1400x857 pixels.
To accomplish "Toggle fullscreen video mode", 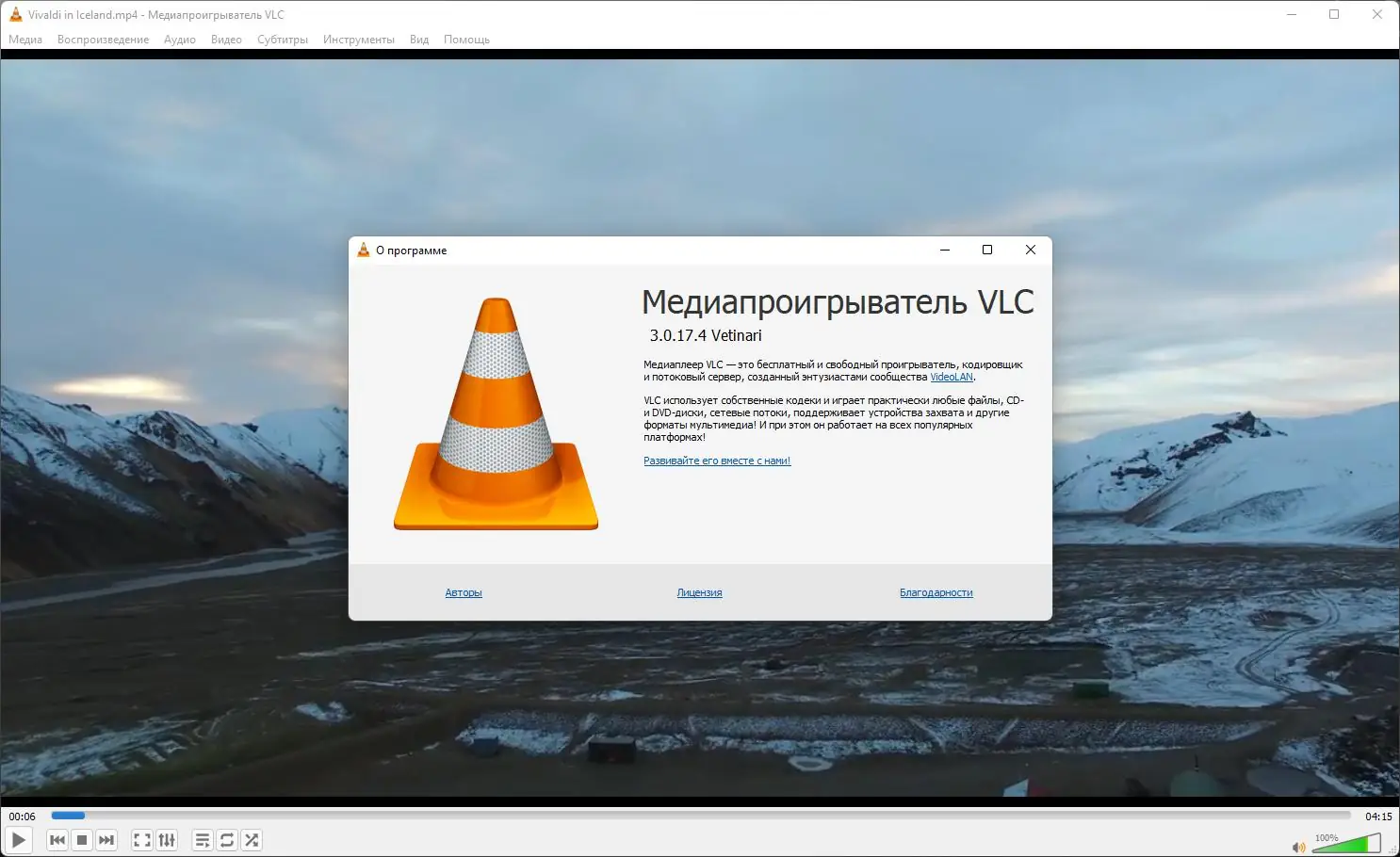I will 142,840.
